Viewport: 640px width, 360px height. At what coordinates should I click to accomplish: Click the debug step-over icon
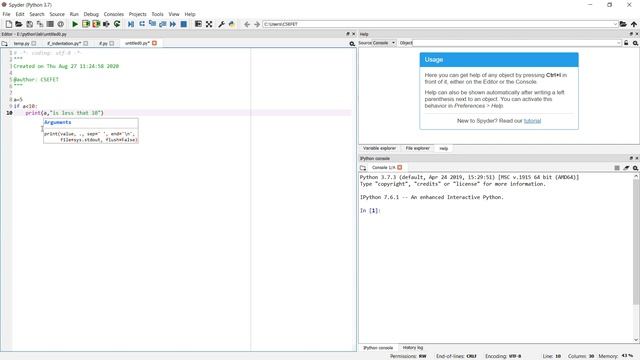142,24
